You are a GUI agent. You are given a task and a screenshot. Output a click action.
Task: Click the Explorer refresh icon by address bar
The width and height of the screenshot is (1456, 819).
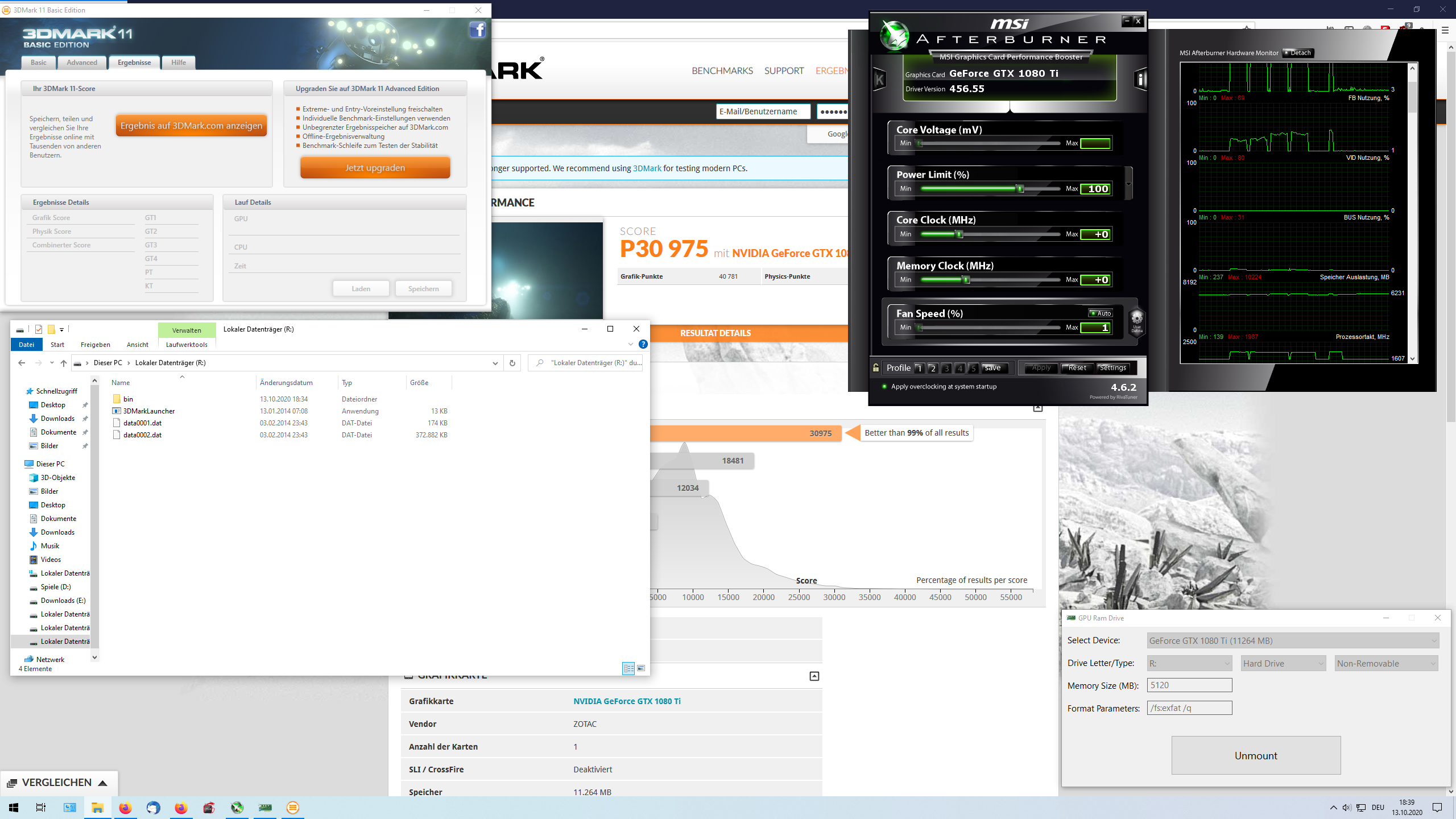[x=512, y=363]
